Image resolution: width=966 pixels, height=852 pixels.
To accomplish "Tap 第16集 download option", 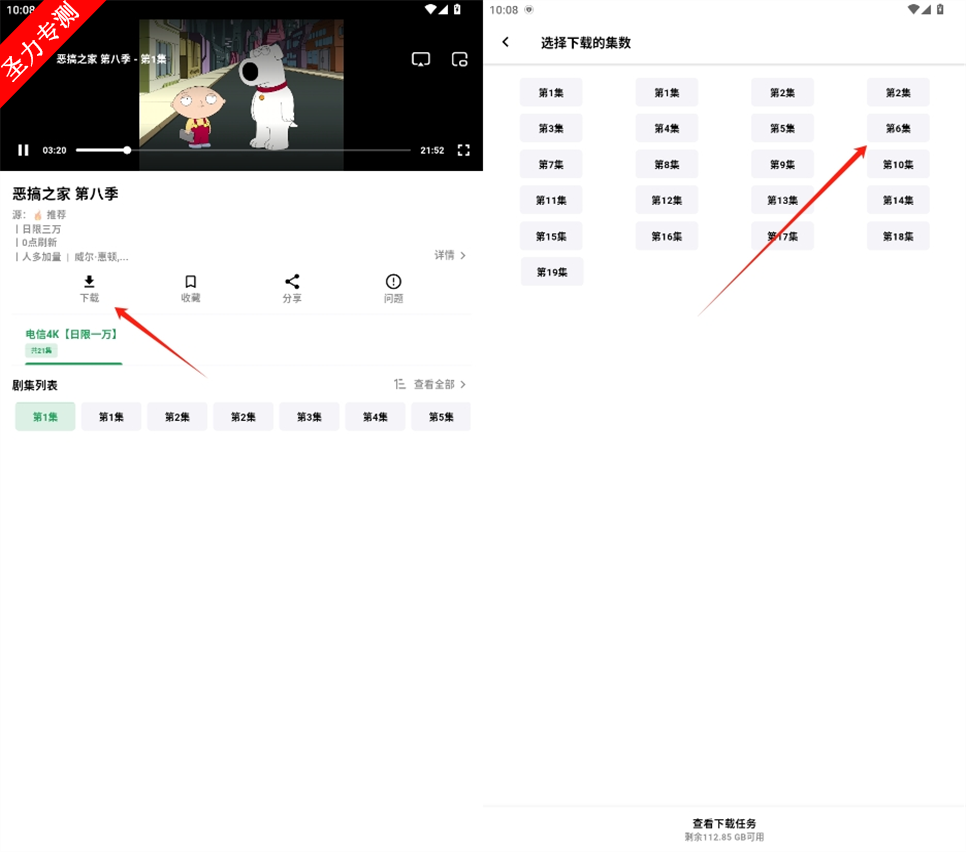I will click(x=667, y=236).
